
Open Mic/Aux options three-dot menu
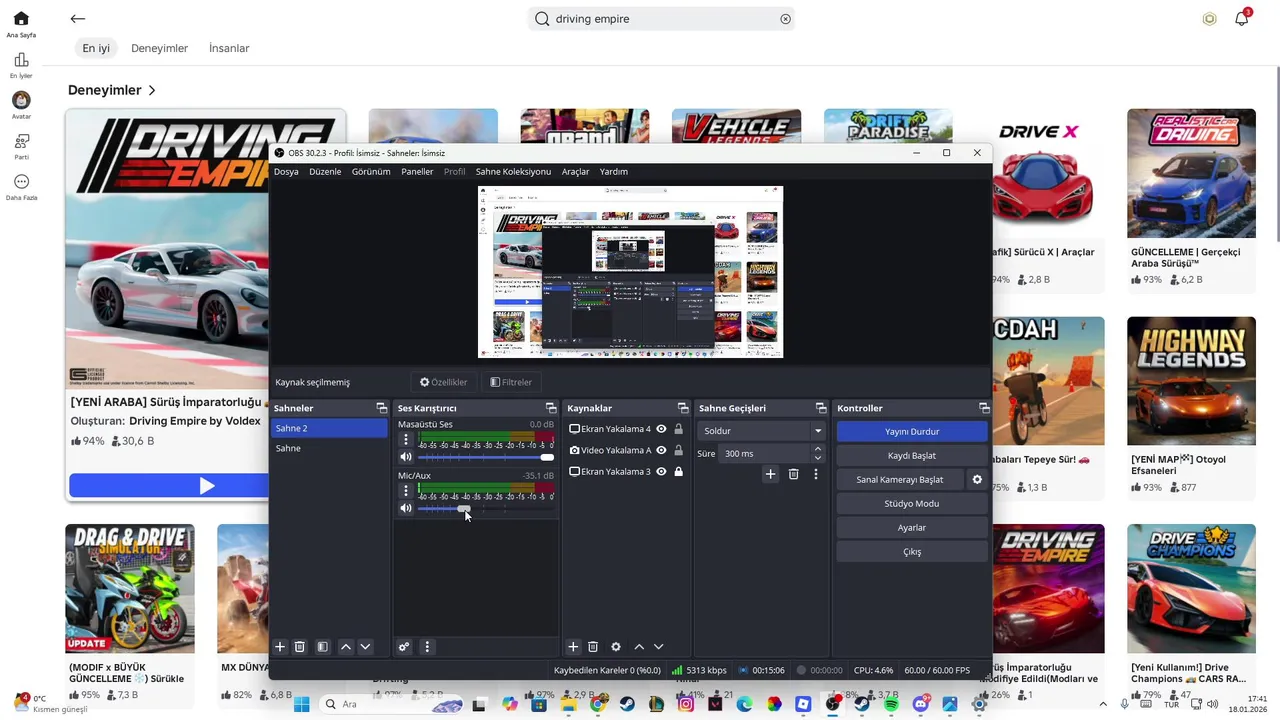click(406, 491)
